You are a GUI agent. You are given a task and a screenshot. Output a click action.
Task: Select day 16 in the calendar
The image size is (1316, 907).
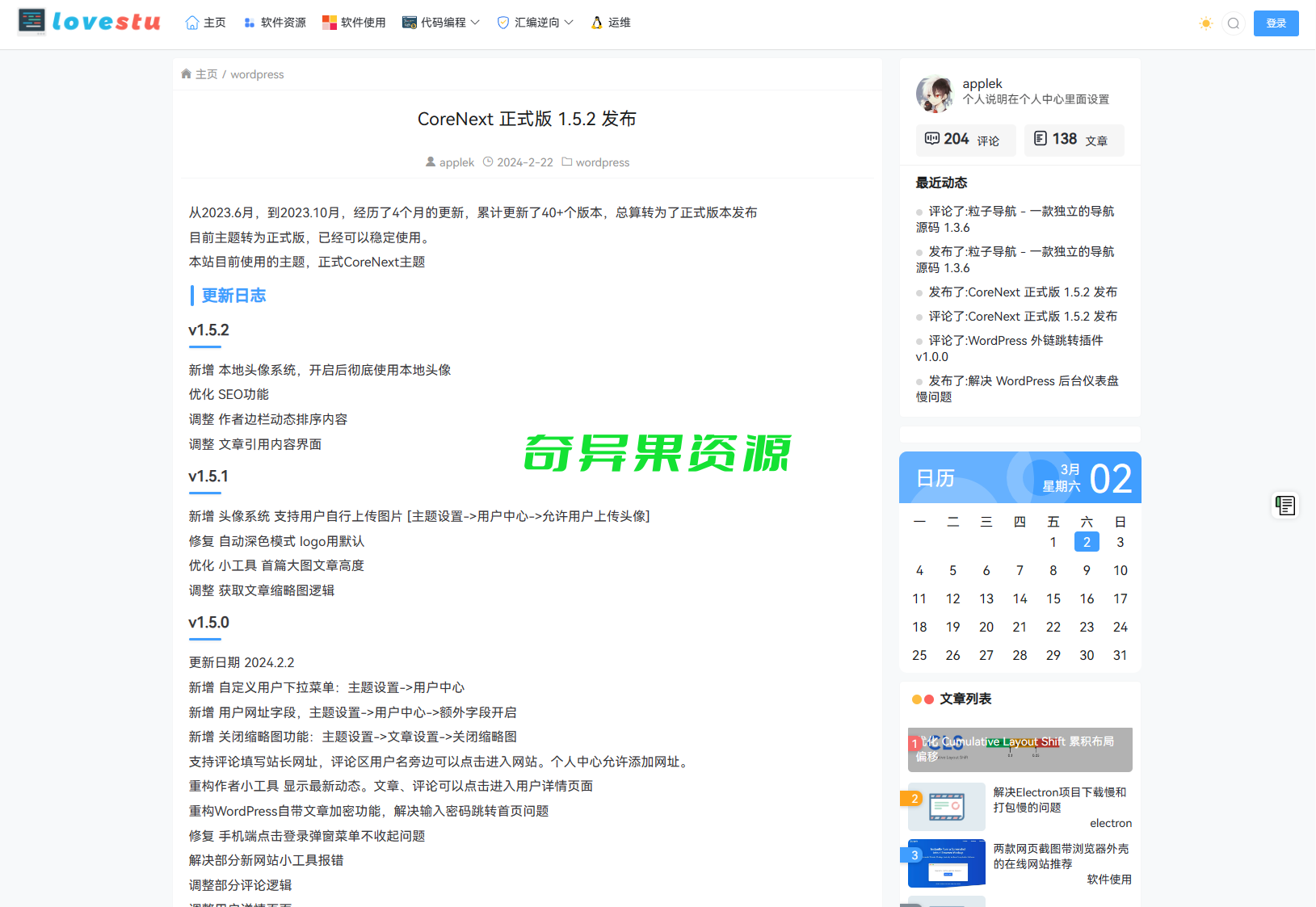pos(1087,598)
